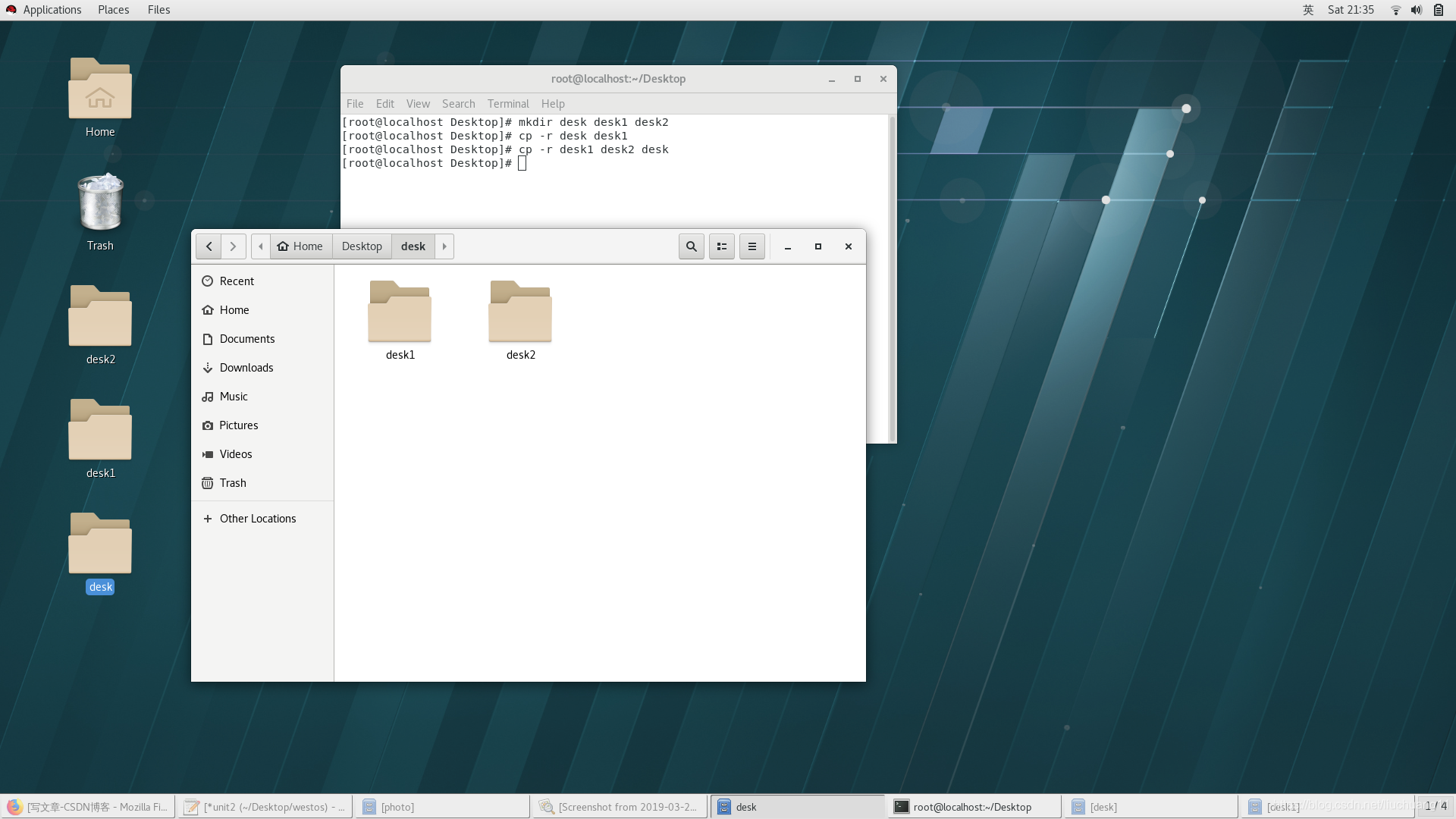The width and height of the screenshot is (1456, 819).
Task: Minimize the file manager window
Action: click(788, 246)
